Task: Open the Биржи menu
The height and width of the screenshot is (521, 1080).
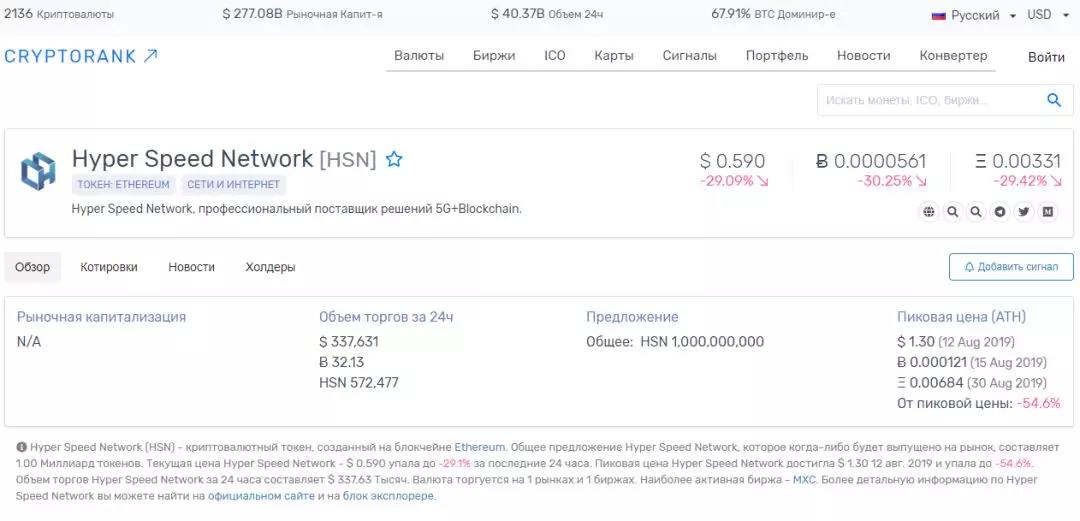Action: click(494, 56)
